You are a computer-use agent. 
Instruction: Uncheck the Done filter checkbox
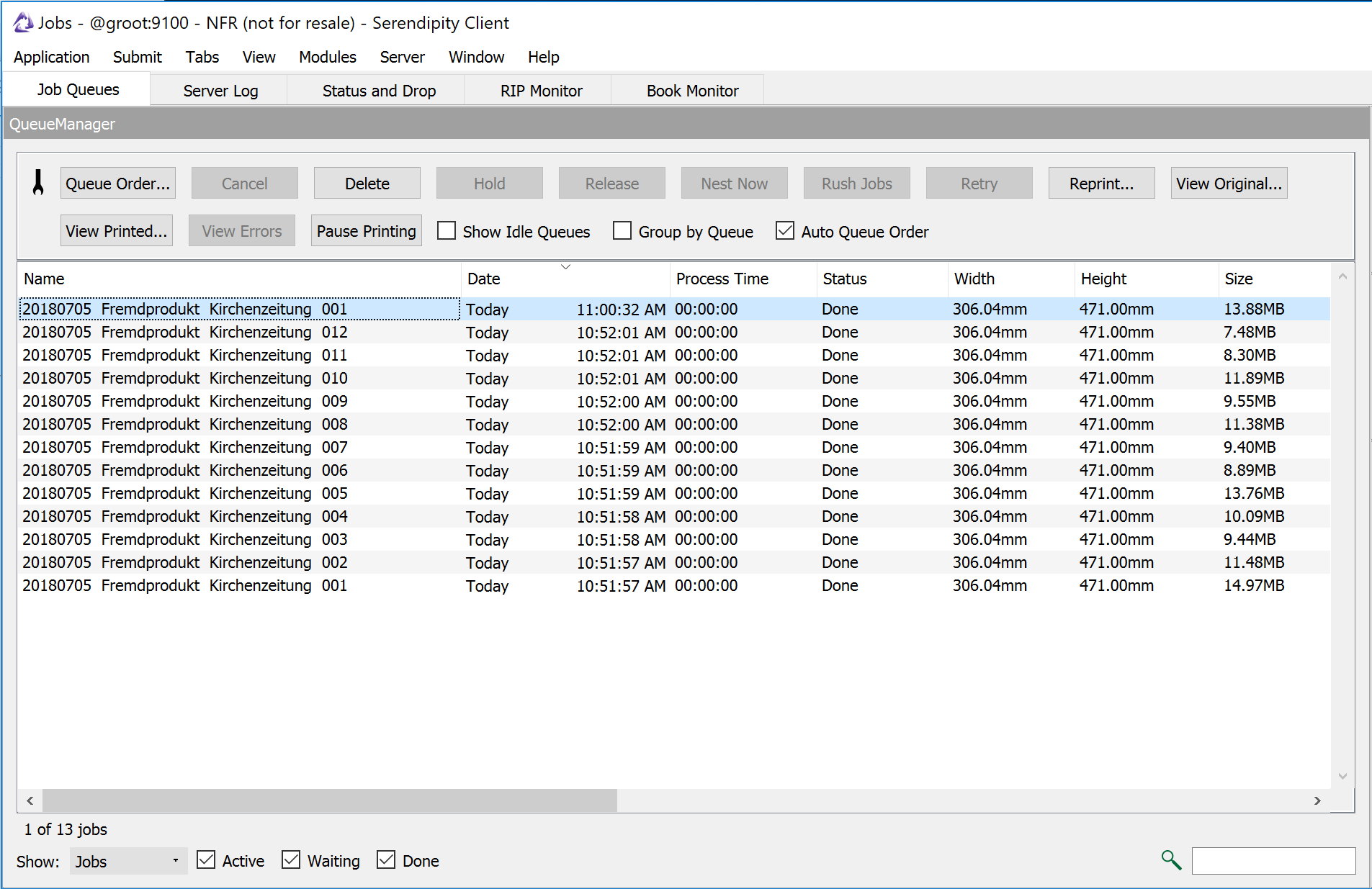click(x=386, y=860)
